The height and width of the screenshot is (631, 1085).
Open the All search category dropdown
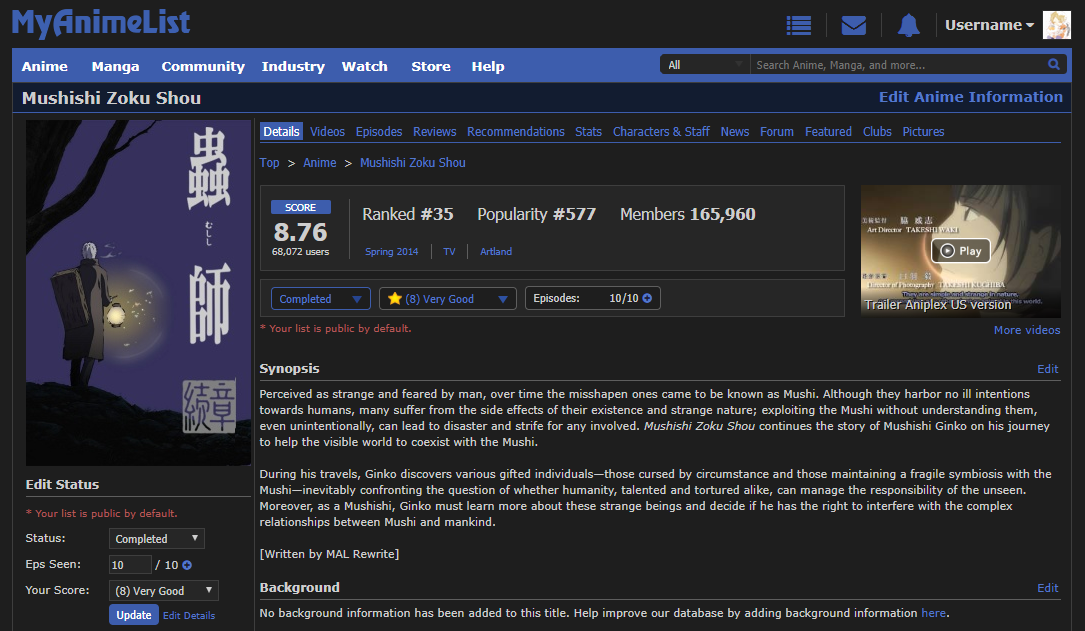click(x=704, y=64)
